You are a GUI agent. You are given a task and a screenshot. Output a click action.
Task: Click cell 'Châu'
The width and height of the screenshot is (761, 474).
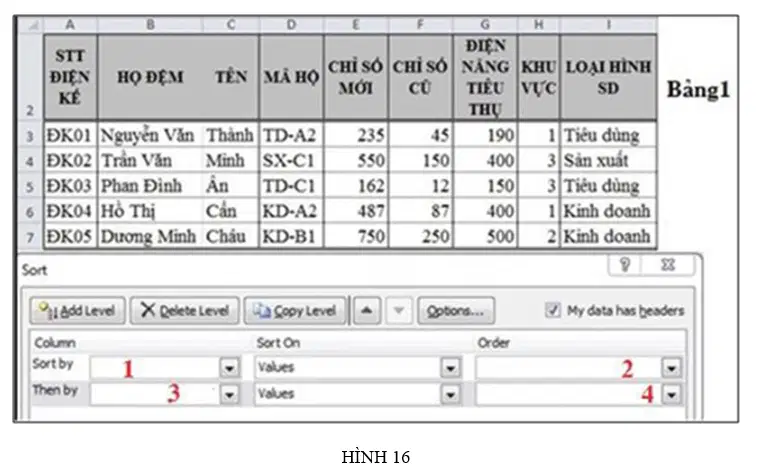tap(231, 237)
